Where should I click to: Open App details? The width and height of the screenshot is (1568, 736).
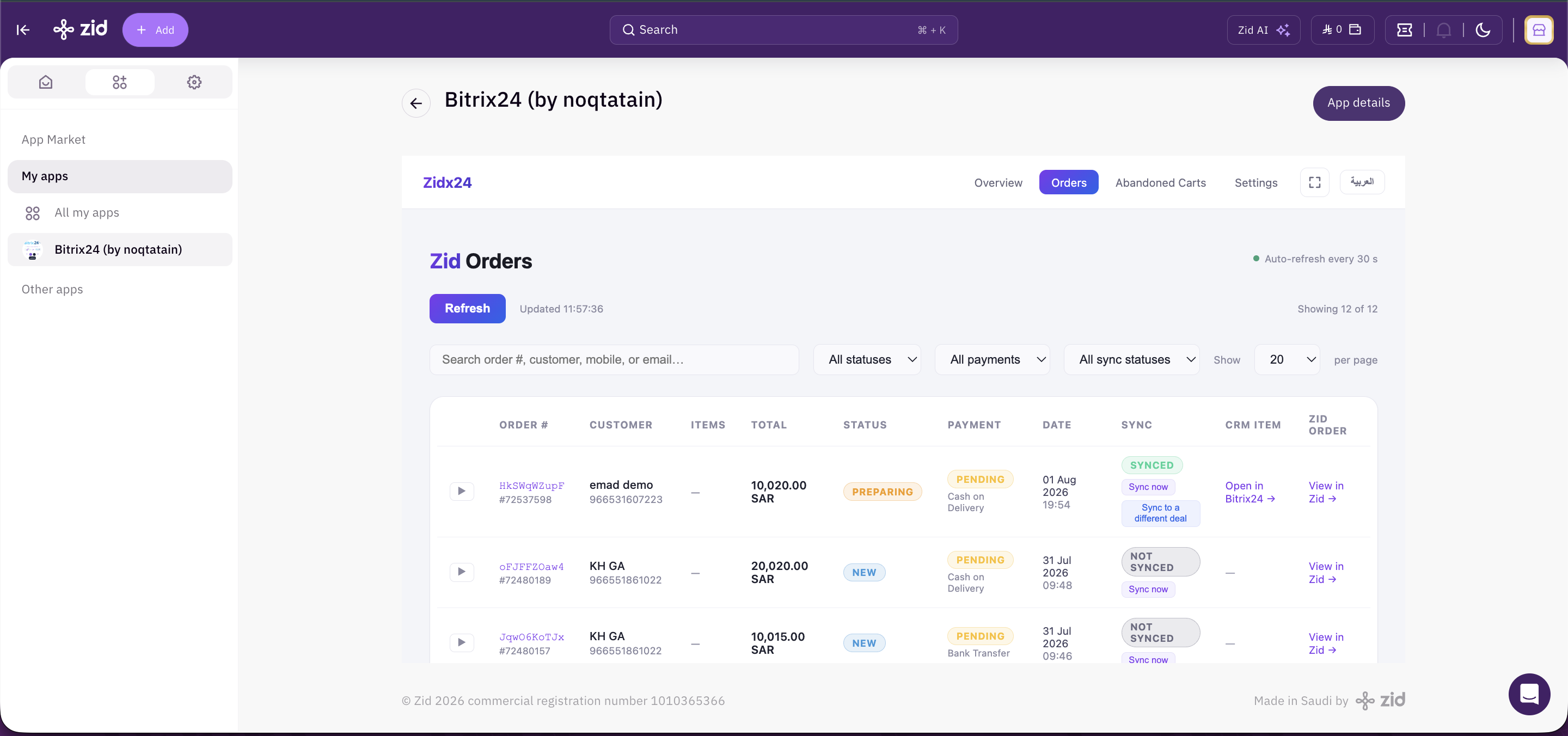[1358, 103]
